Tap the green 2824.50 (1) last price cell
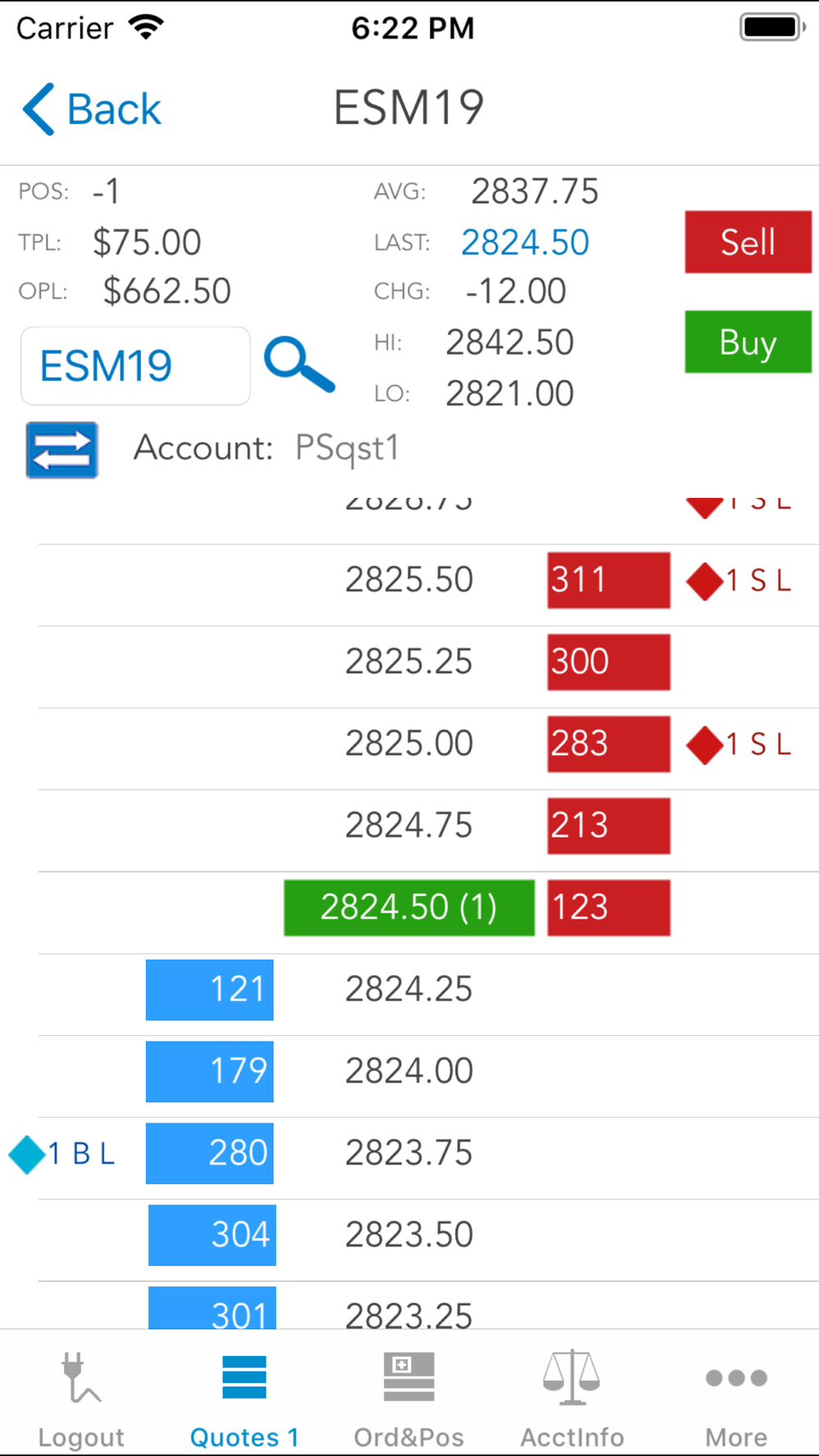This screenshot has height=1456, width=819. click(409, 907)
